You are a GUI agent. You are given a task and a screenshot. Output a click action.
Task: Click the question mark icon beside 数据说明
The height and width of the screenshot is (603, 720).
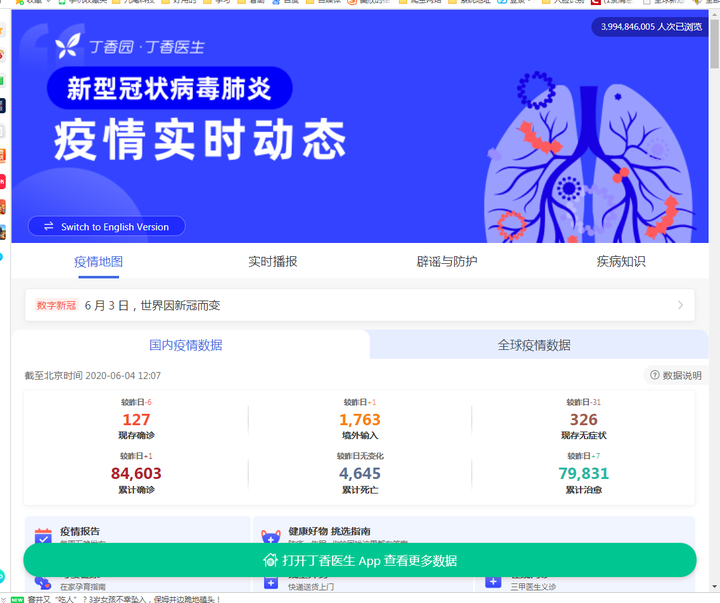coord(654,375)
